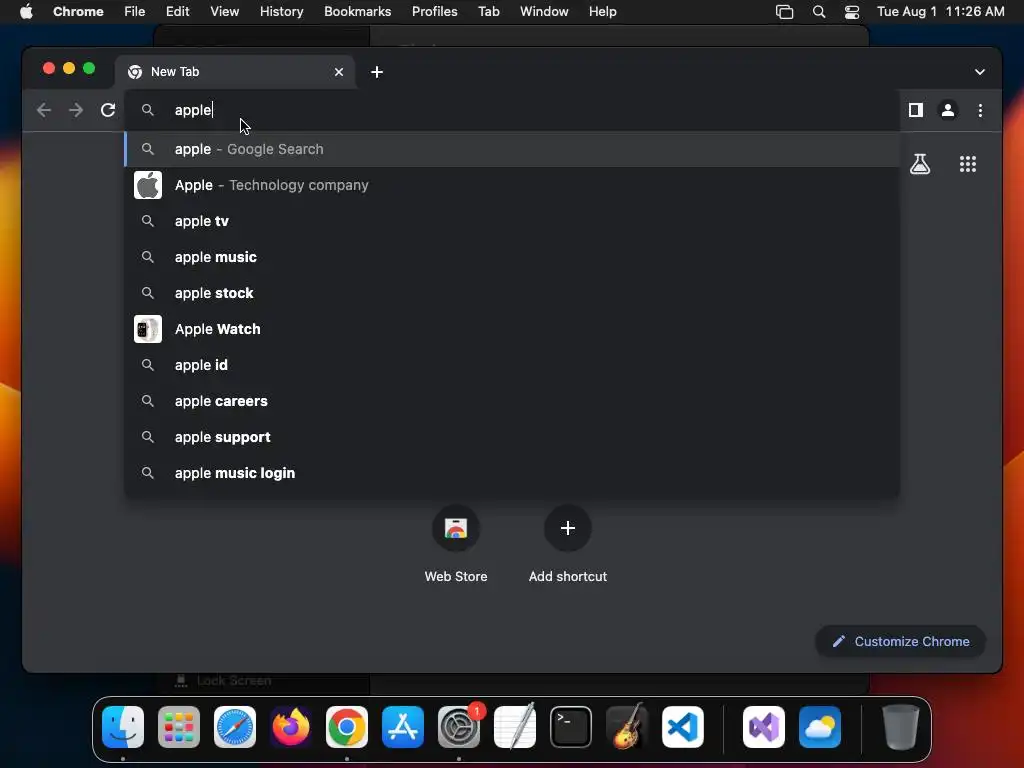Click the Apple logo suggestion icon

[x=148, y=185]
